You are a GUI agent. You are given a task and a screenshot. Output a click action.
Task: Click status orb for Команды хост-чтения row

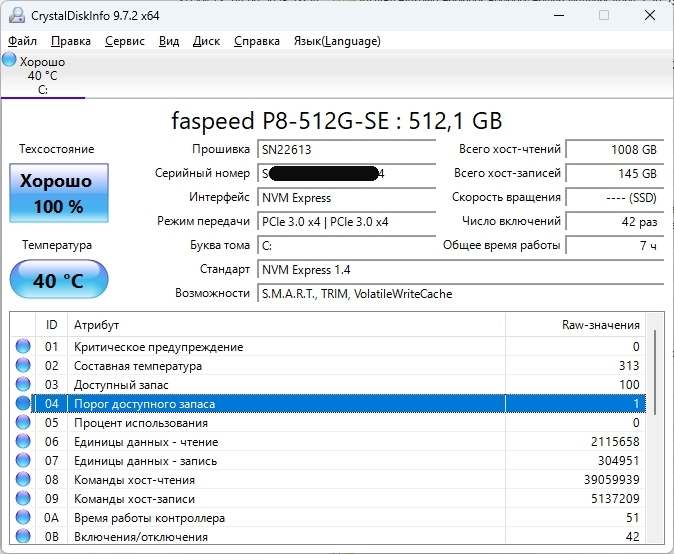click(23, 480)
